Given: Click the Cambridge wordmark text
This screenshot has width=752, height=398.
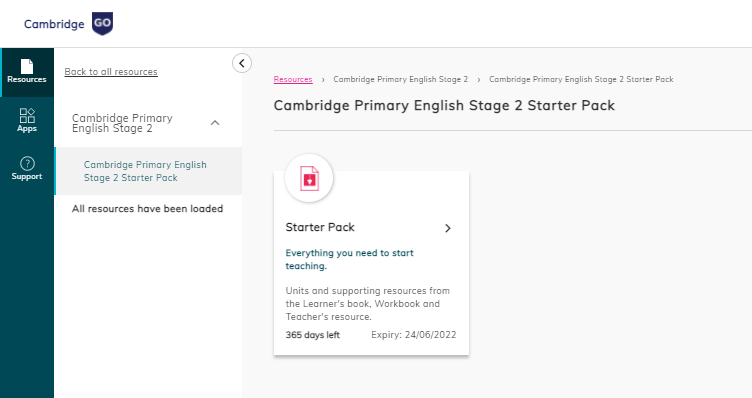Looking at the screenshot, I should click(54, 24).
